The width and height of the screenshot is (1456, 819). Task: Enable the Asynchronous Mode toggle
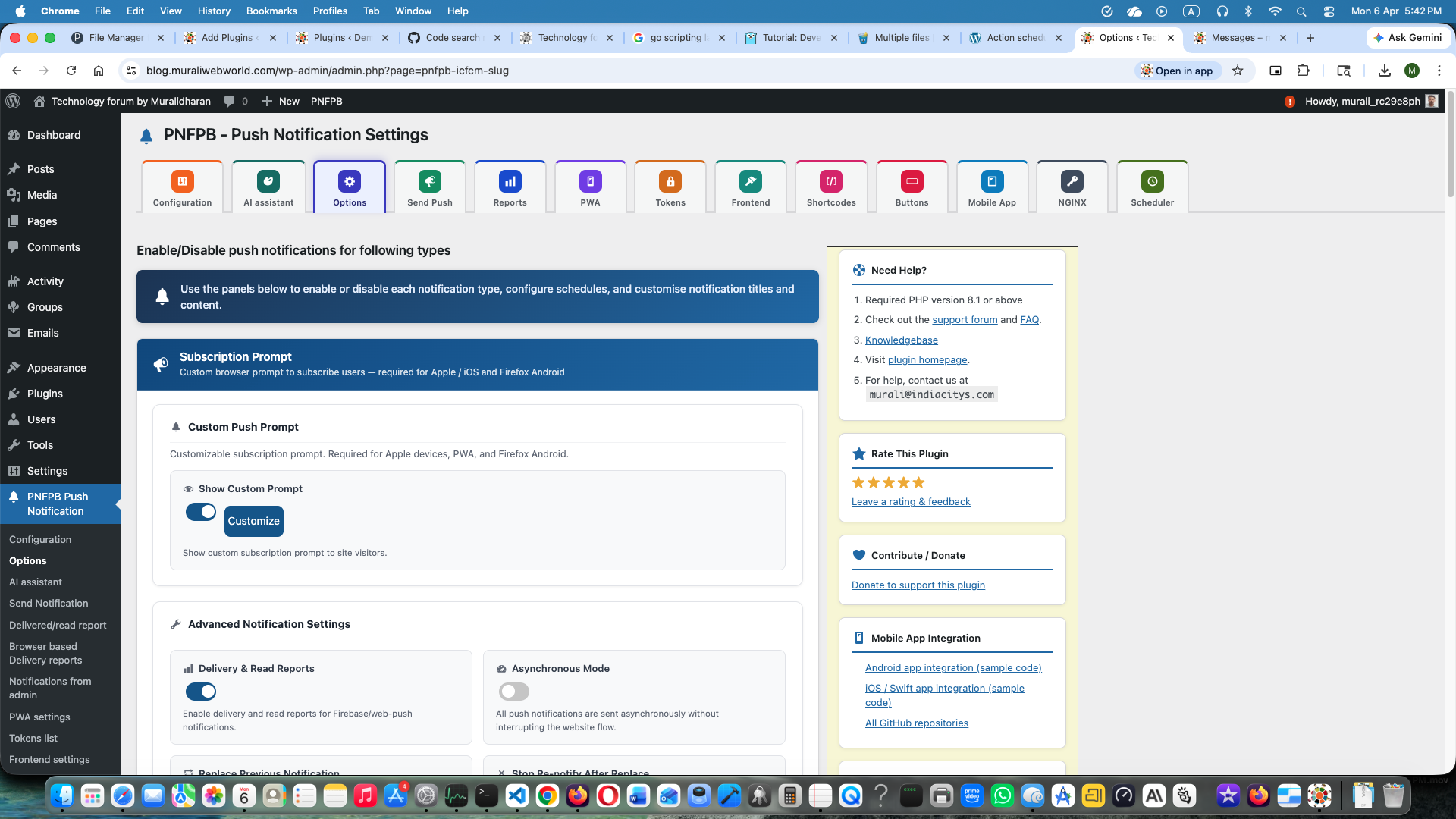point(514,692)
